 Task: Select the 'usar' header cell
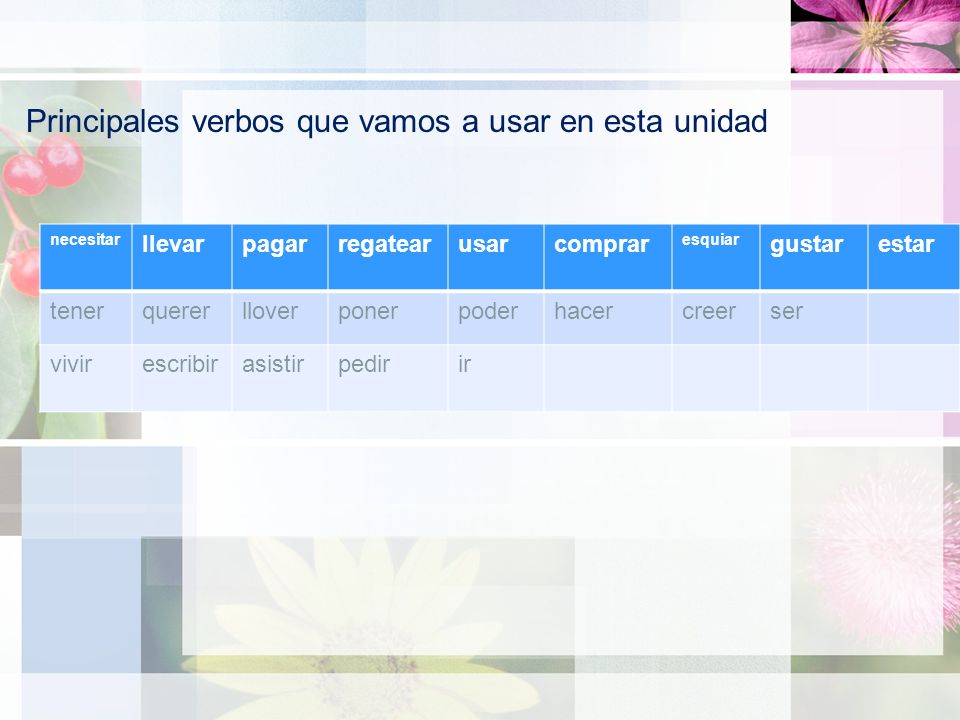(496, 257)
